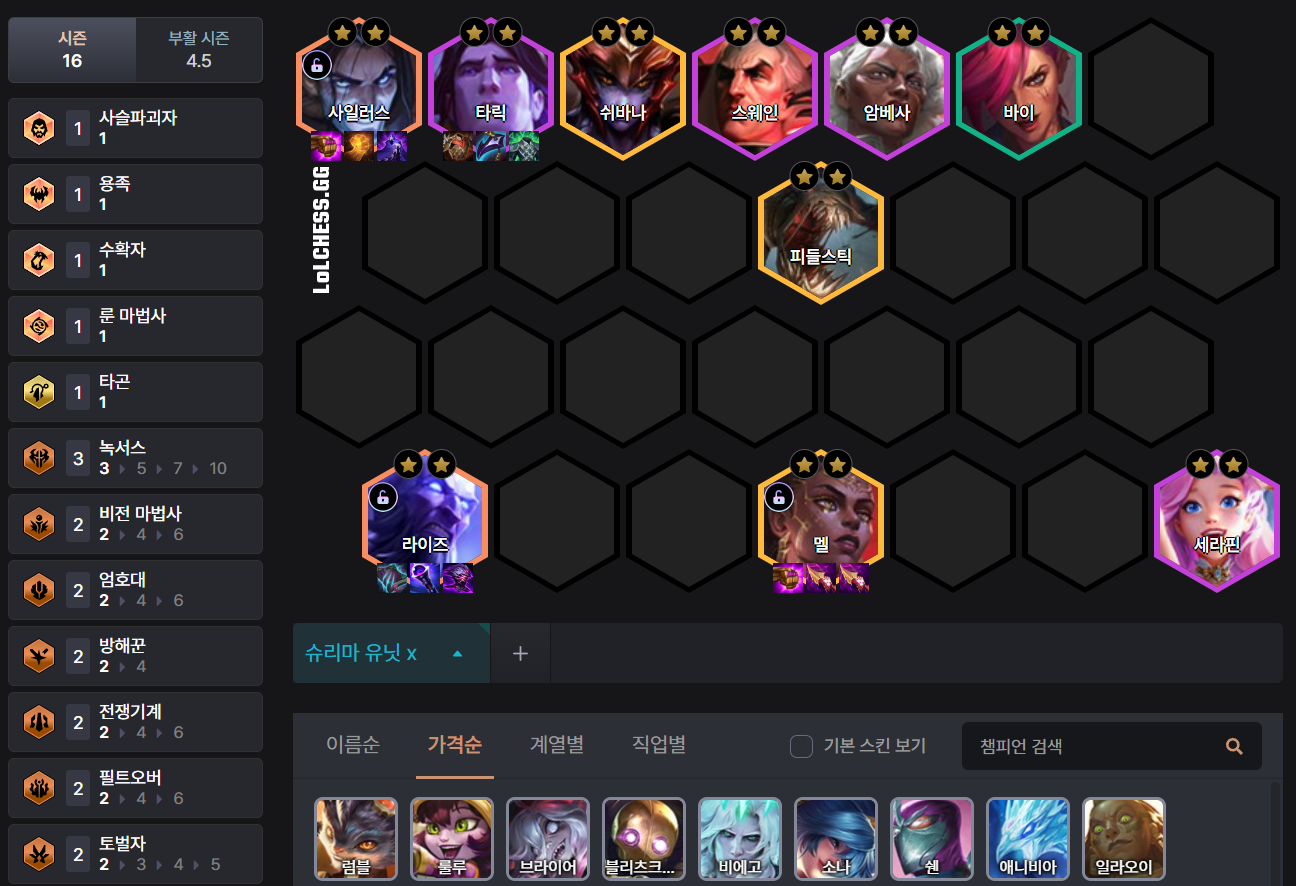Image resolution: width=1296 pixels, height=886 pixels.
Task: Select the 피들스틱 unit on the board
Action: click(x=821, y=234)
